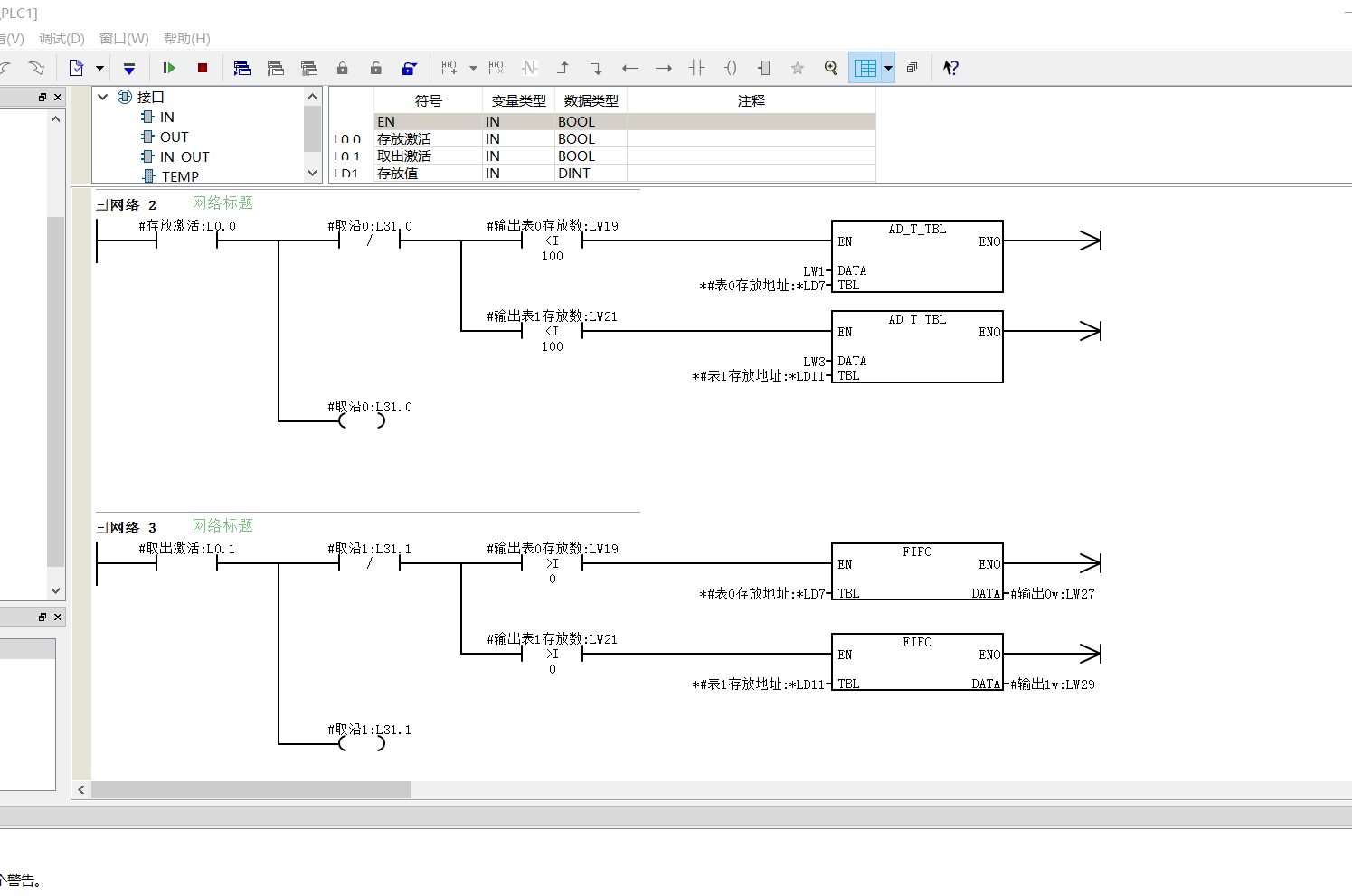Open the 帮助(H) menu

coord(187,39)
